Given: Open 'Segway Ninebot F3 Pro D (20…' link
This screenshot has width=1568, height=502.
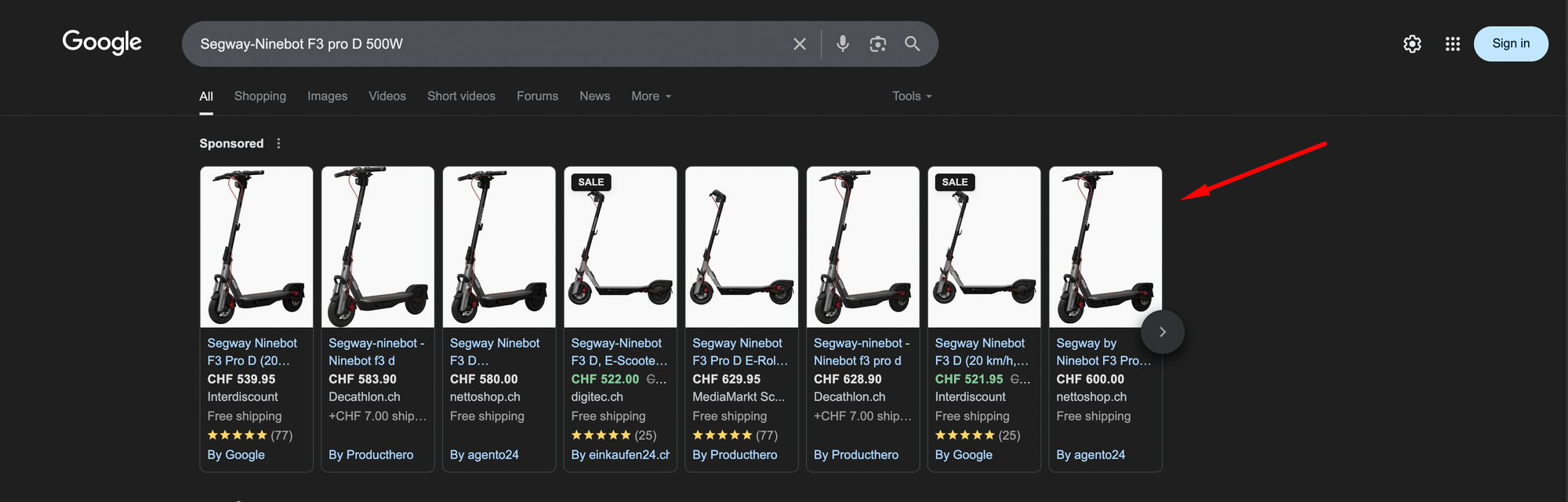Looking at the screenshot, I should coord(252,351).
